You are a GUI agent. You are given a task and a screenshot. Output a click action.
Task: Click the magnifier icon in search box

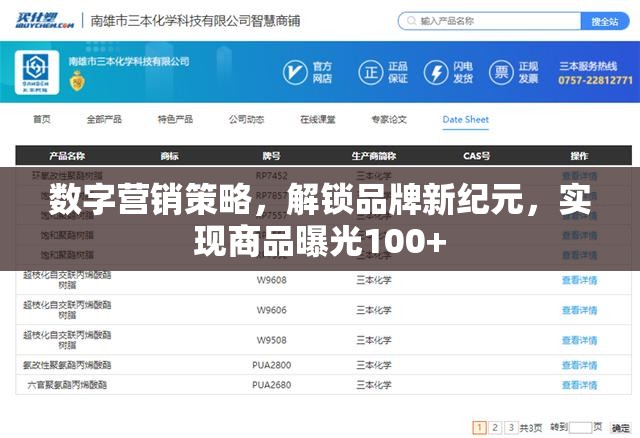411,20
